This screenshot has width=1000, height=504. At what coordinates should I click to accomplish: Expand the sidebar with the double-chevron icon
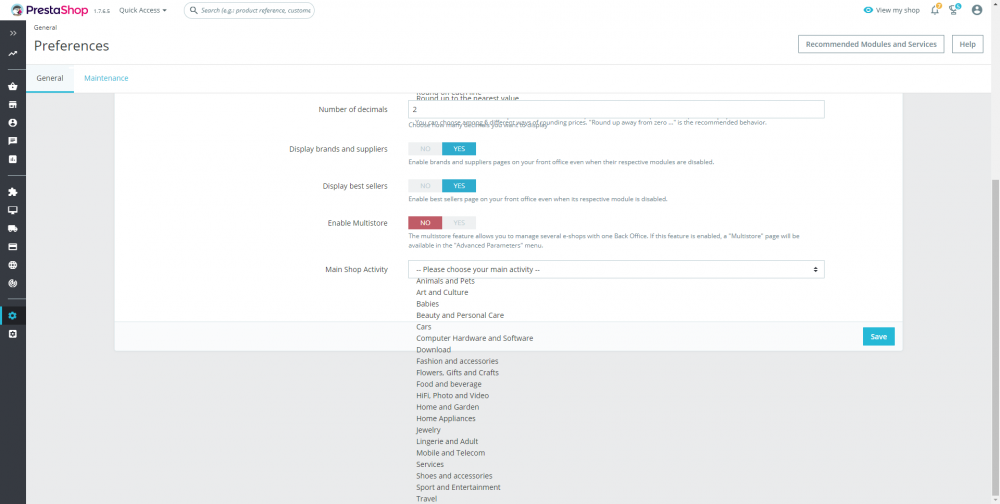click(13, 33)
